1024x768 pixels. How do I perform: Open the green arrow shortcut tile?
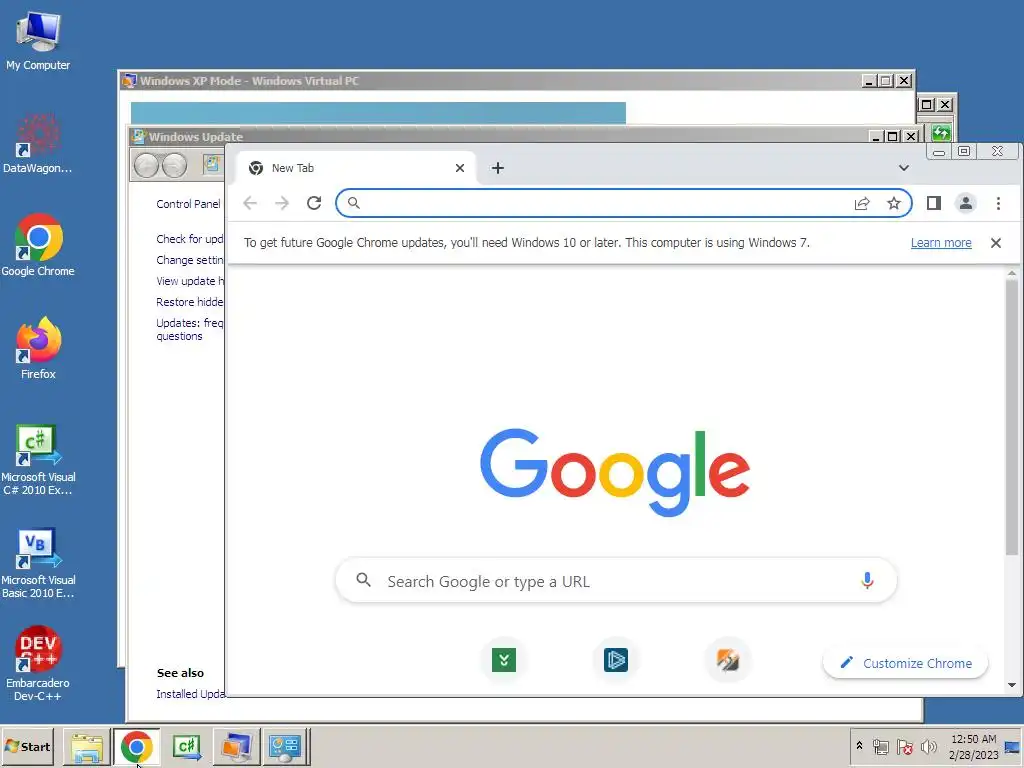(x=504, y=660)
